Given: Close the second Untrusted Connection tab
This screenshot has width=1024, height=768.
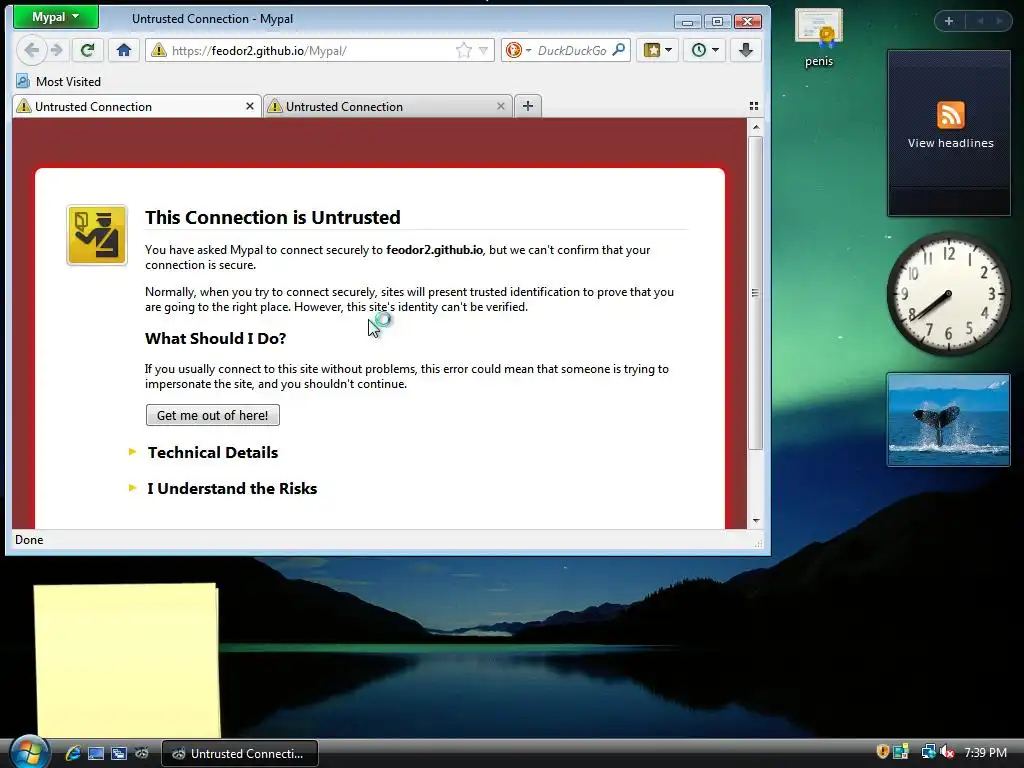Looking at the screenshot, I should 500,106.
